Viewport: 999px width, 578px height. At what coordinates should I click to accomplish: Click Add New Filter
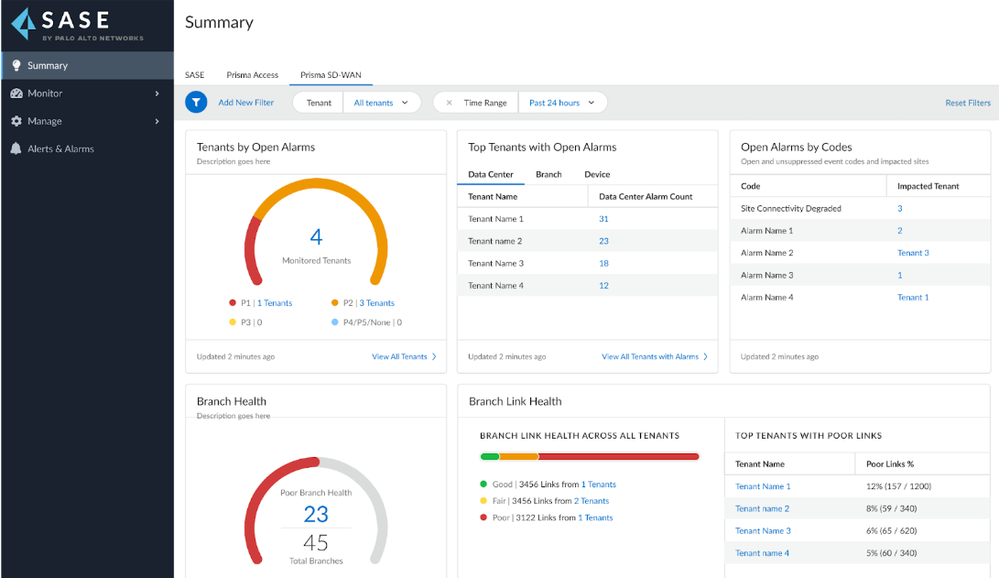tap(246, 103)
